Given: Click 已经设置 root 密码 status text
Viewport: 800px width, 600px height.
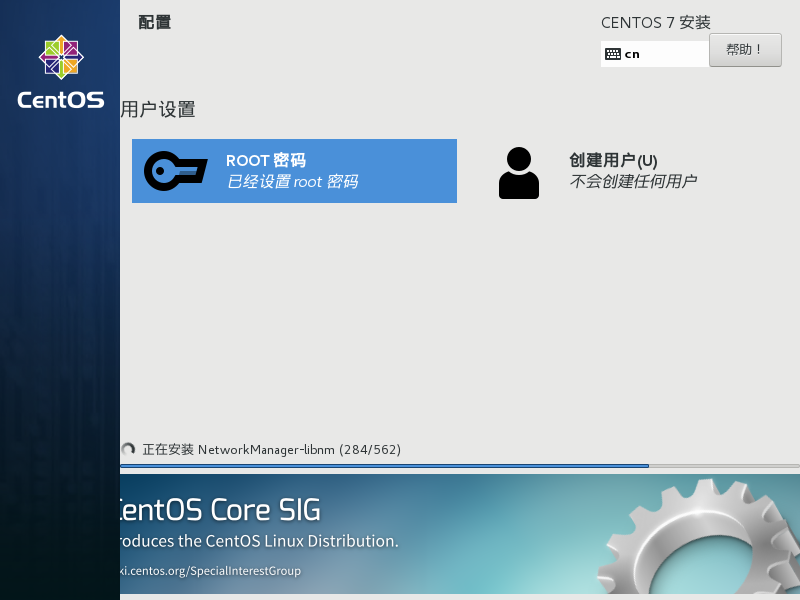Looking at the screenshot, I should 292,182.
